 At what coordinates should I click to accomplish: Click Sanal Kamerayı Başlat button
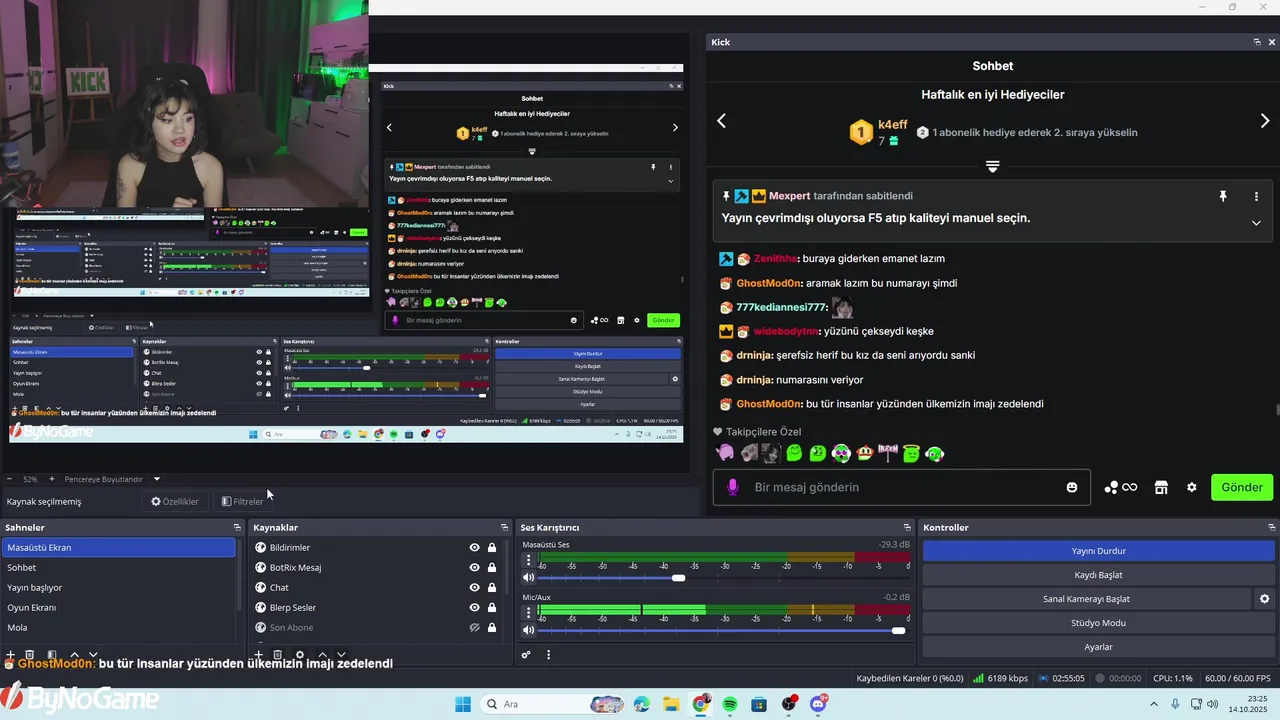tap(1085, 599)
